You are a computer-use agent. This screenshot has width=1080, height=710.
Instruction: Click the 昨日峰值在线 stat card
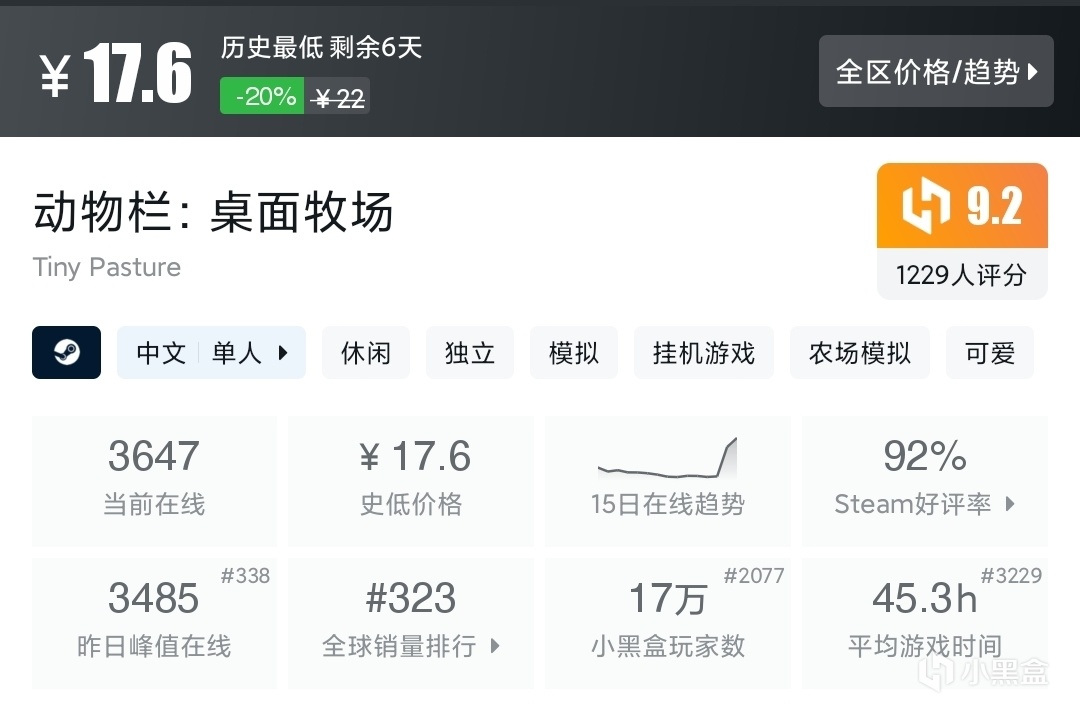pyautogui.click(x=154, y=623)
